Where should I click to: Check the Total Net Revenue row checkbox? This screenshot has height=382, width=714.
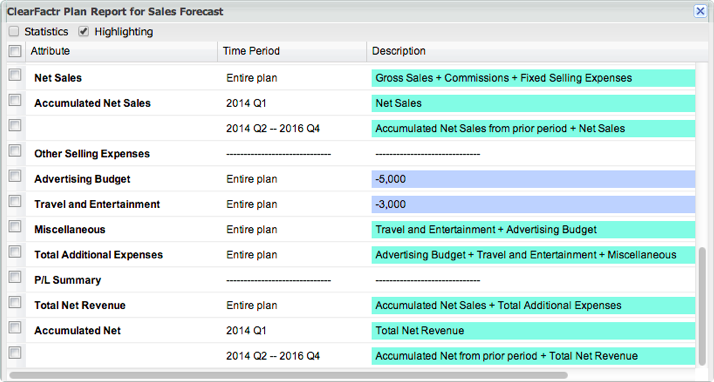tap(15, 302)
